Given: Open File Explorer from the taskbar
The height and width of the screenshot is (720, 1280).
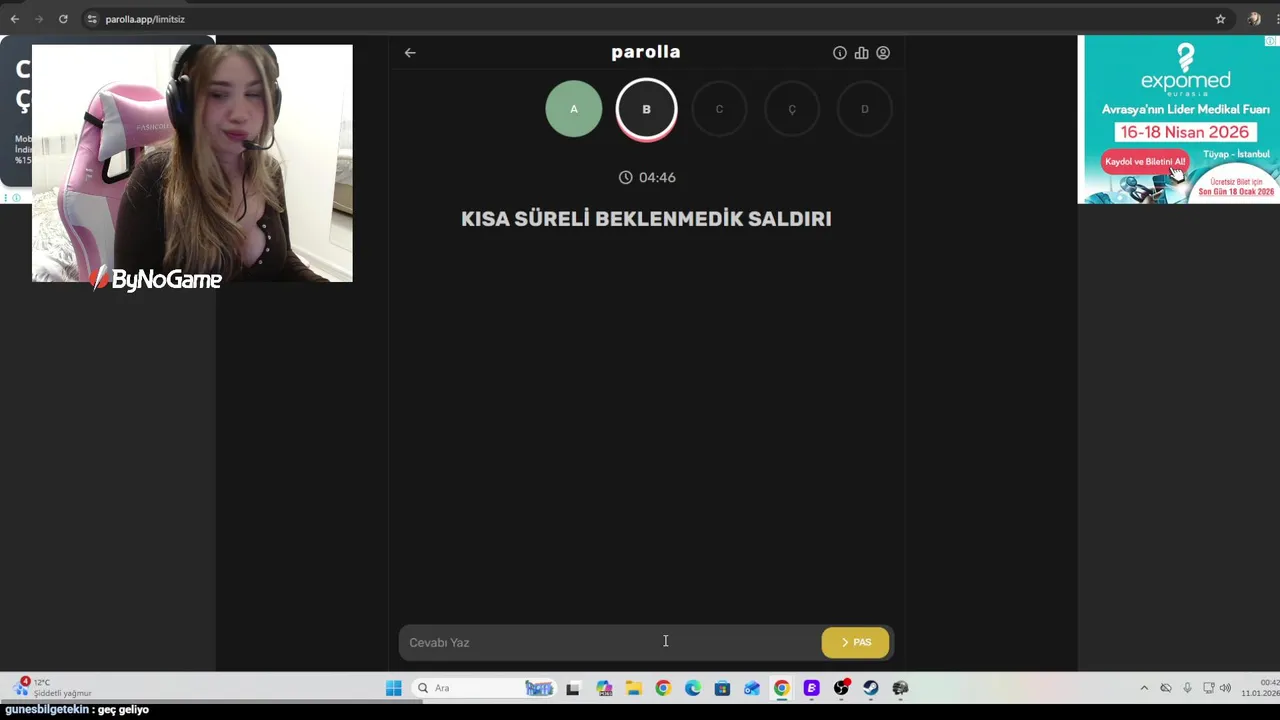Looking at the screenshot, I should 633,688.
